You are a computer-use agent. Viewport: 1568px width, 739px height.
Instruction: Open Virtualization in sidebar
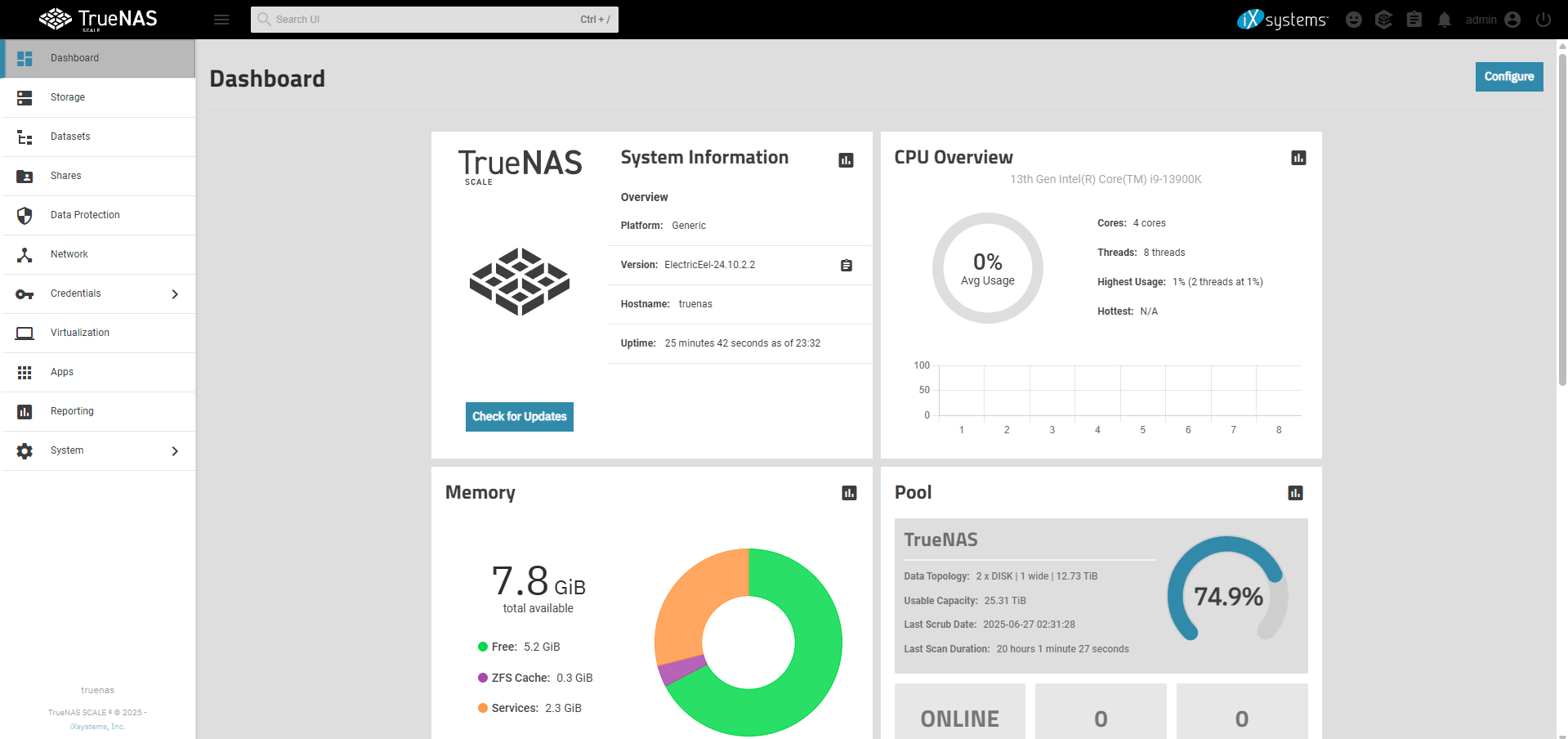tap(98, 333)
